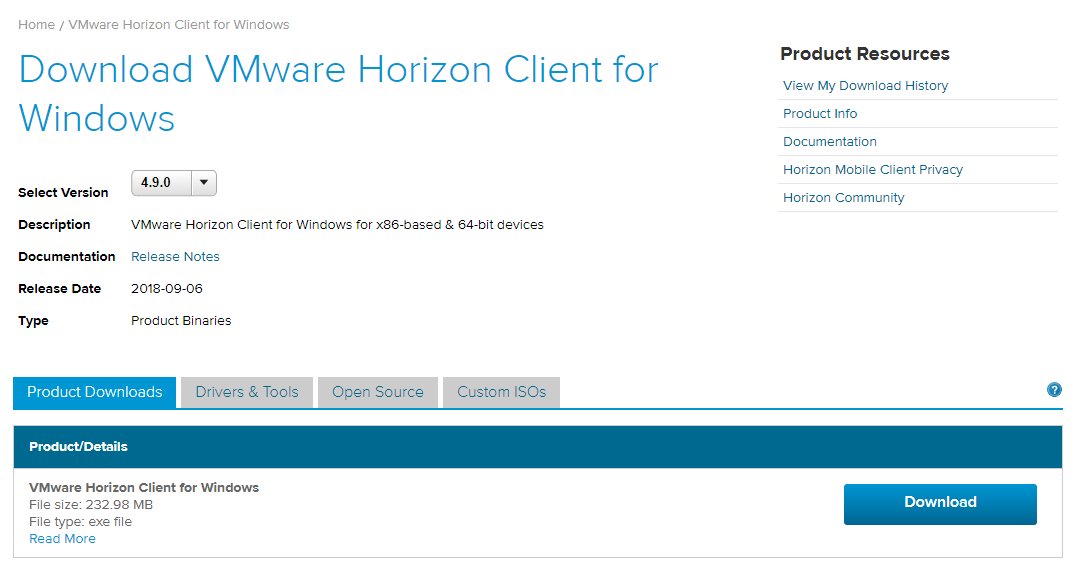Open the Product Info link

tap(820, 114)
